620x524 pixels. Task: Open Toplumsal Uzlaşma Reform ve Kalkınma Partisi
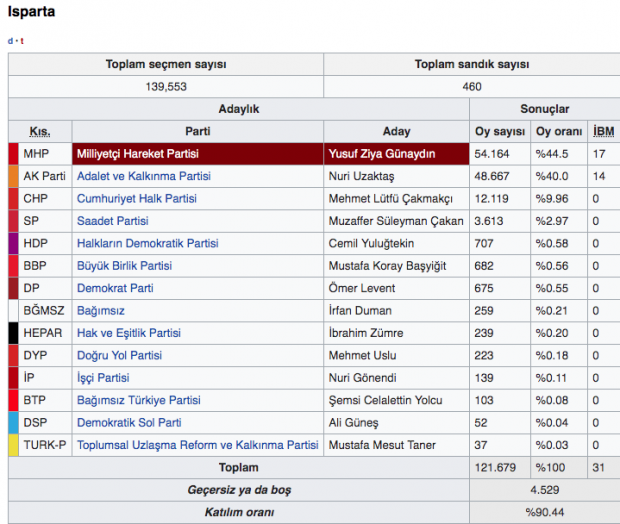tap(198, 445)
